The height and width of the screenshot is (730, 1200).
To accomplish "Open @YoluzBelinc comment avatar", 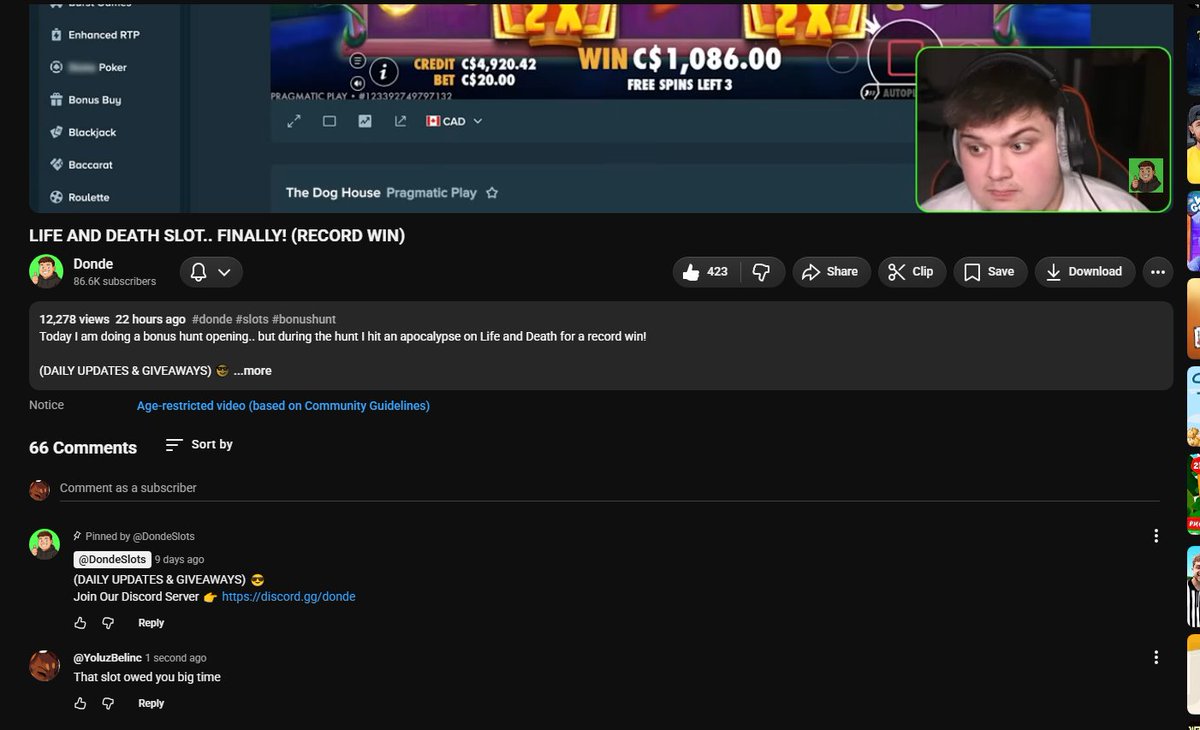I will pos(45,666).
